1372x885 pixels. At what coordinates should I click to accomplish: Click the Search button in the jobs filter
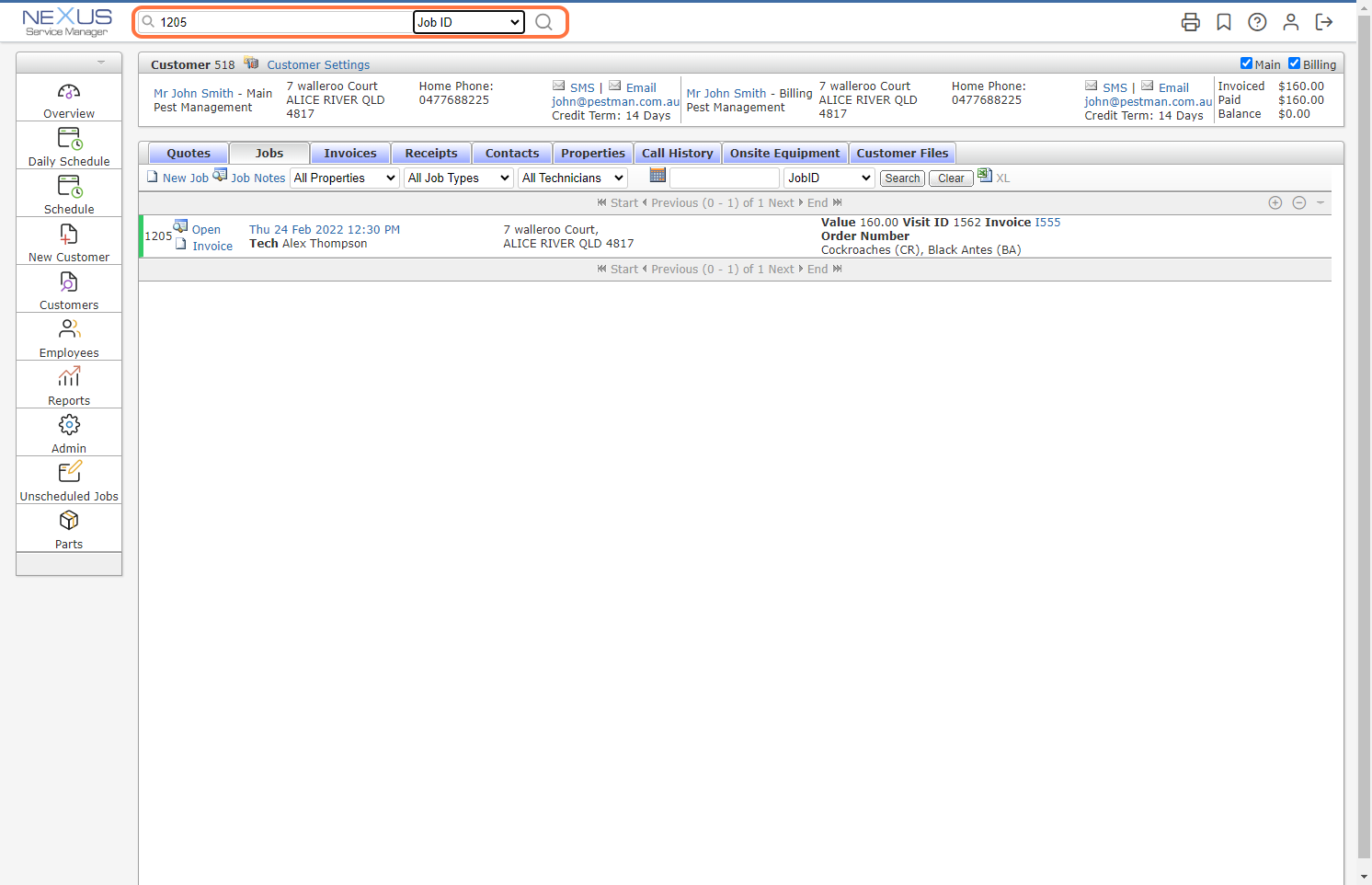point(902,178)
